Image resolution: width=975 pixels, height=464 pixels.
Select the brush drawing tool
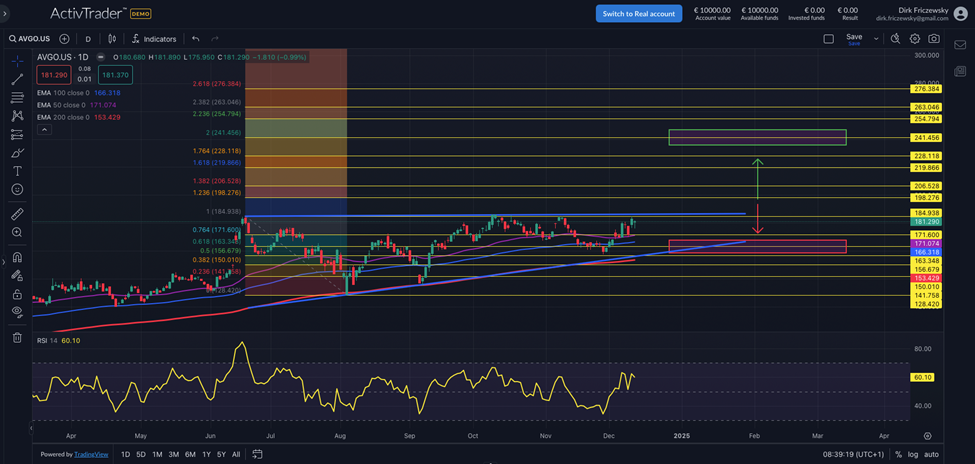coord(17,153)
